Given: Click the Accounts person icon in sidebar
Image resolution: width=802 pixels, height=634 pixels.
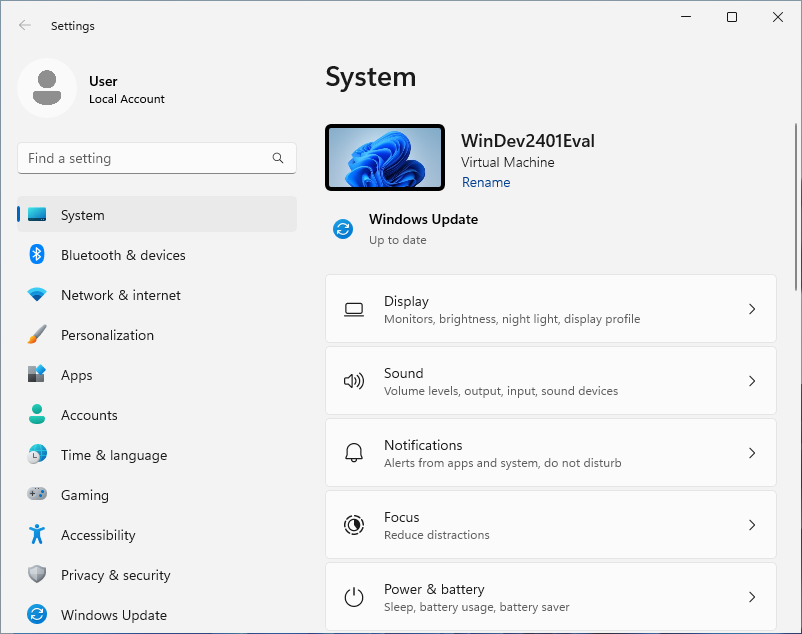Looking at the screenshot, I should pos(37,415).
